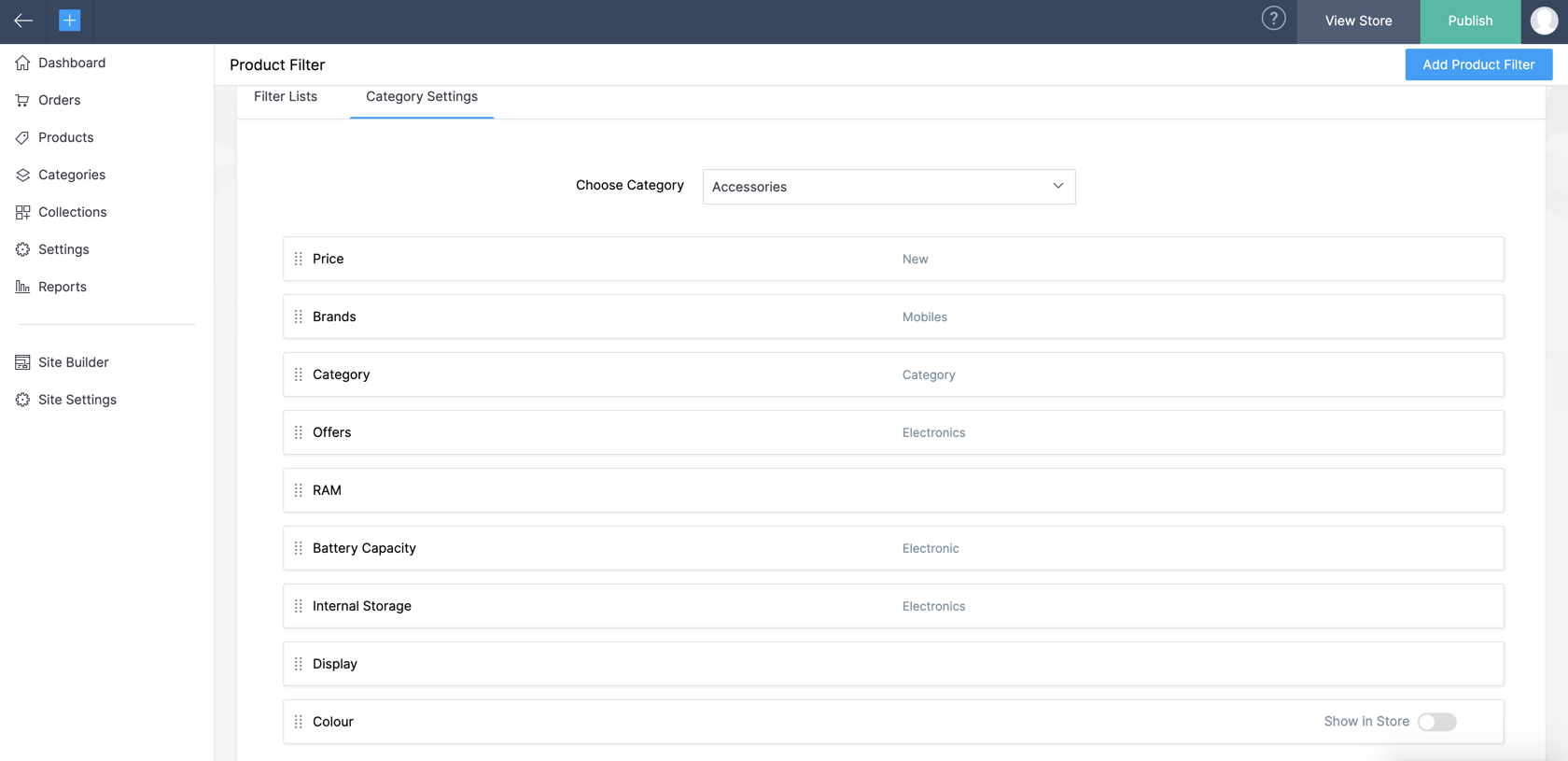Click the back arrow icon
The width and height of the screenshot is (1568, 761).
[x=23, y=21]
